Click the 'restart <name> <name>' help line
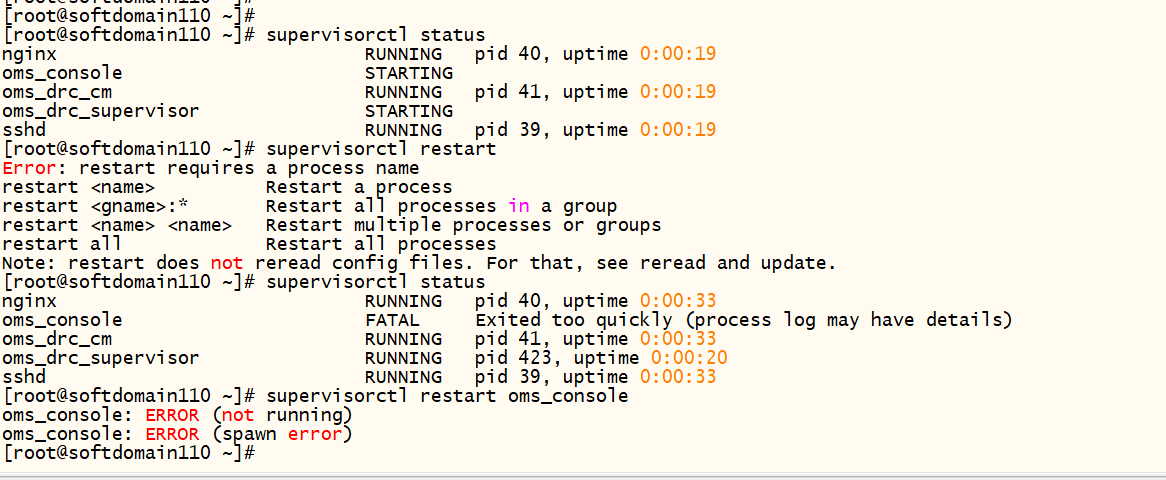Viewport: 1166px width, 480px height. [332, 225]
